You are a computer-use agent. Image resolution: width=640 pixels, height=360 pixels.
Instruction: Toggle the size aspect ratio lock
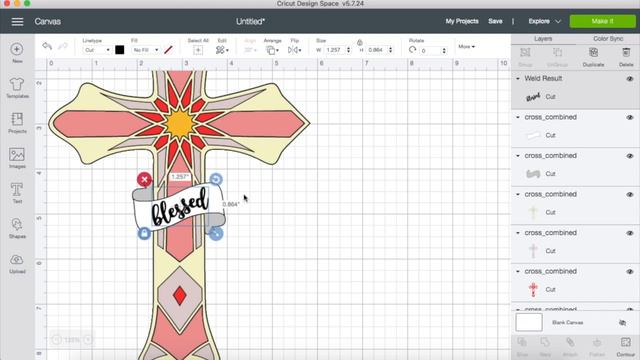point(360,42)
